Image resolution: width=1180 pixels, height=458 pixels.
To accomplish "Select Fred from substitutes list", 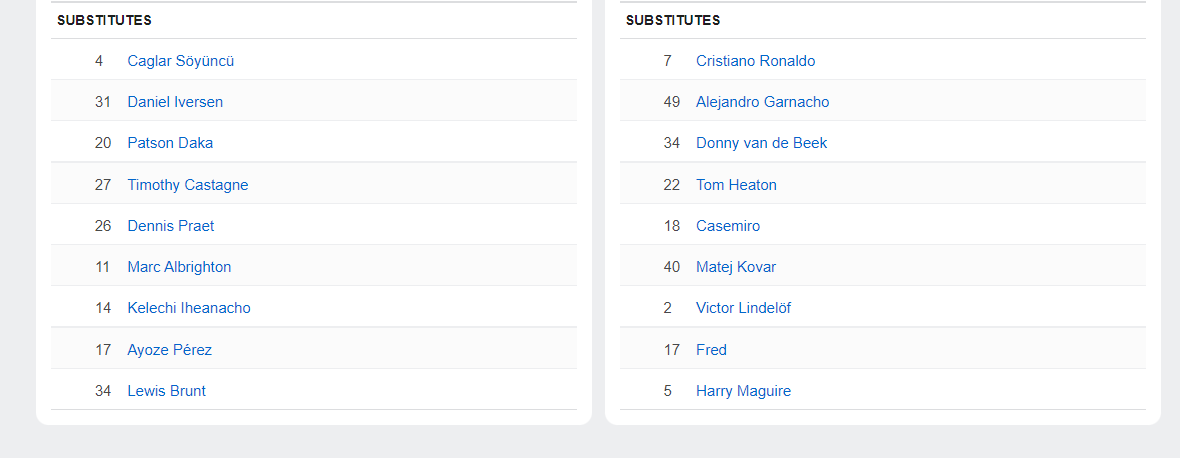I will point(712,350).
